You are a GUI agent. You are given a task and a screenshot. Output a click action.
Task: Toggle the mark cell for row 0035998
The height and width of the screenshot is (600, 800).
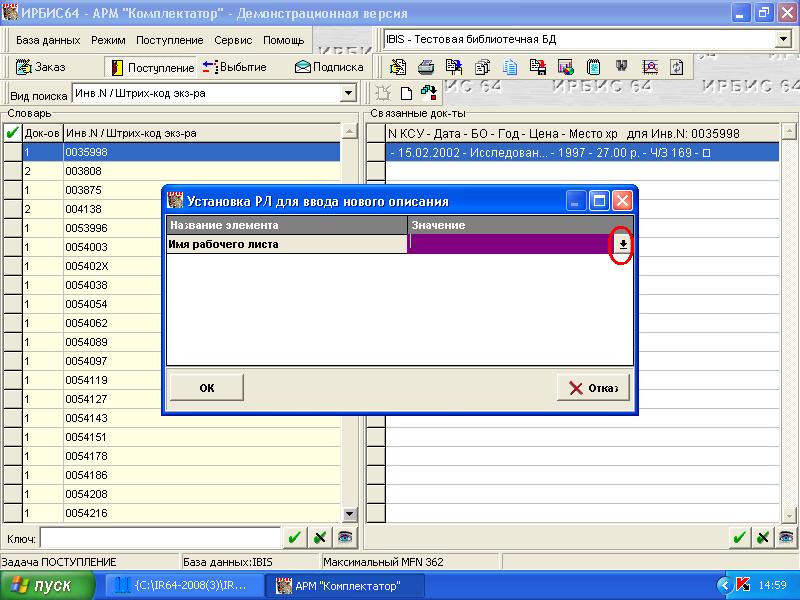point(12,152)
